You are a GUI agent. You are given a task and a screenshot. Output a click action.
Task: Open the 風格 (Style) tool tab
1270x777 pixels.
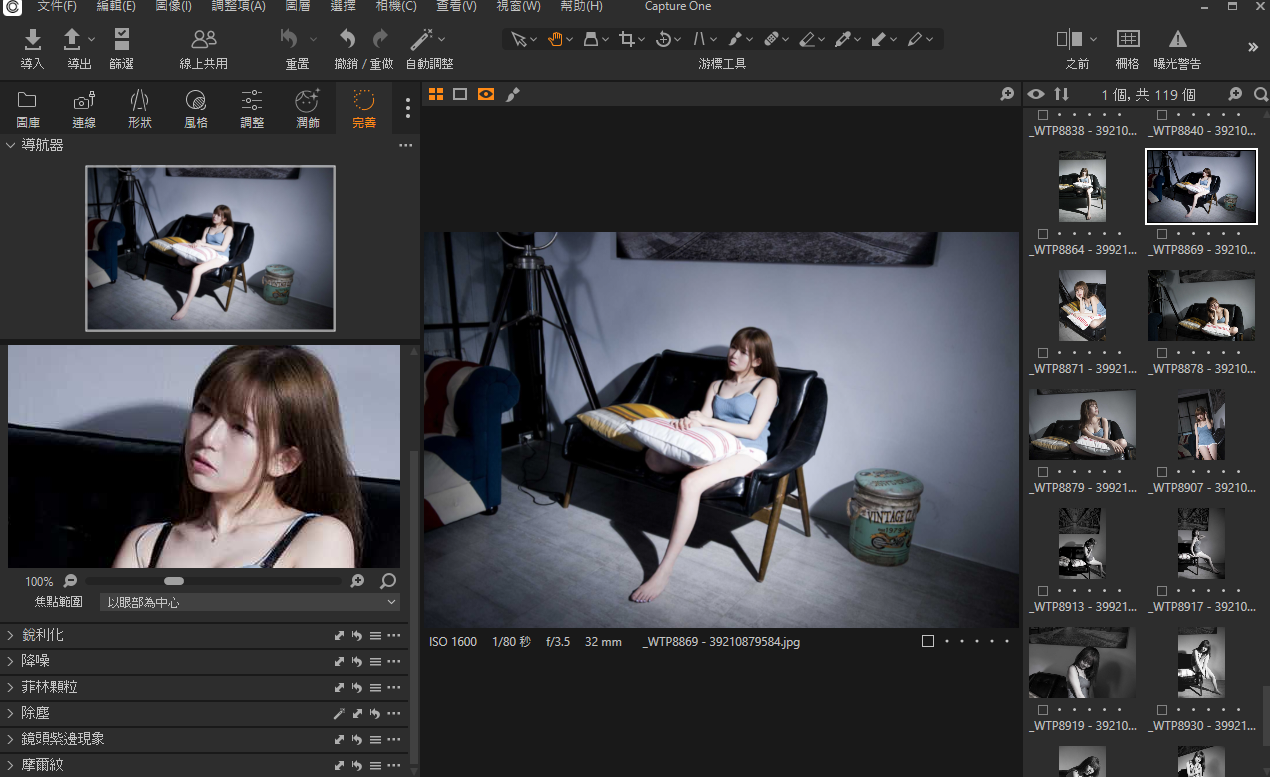196,109
